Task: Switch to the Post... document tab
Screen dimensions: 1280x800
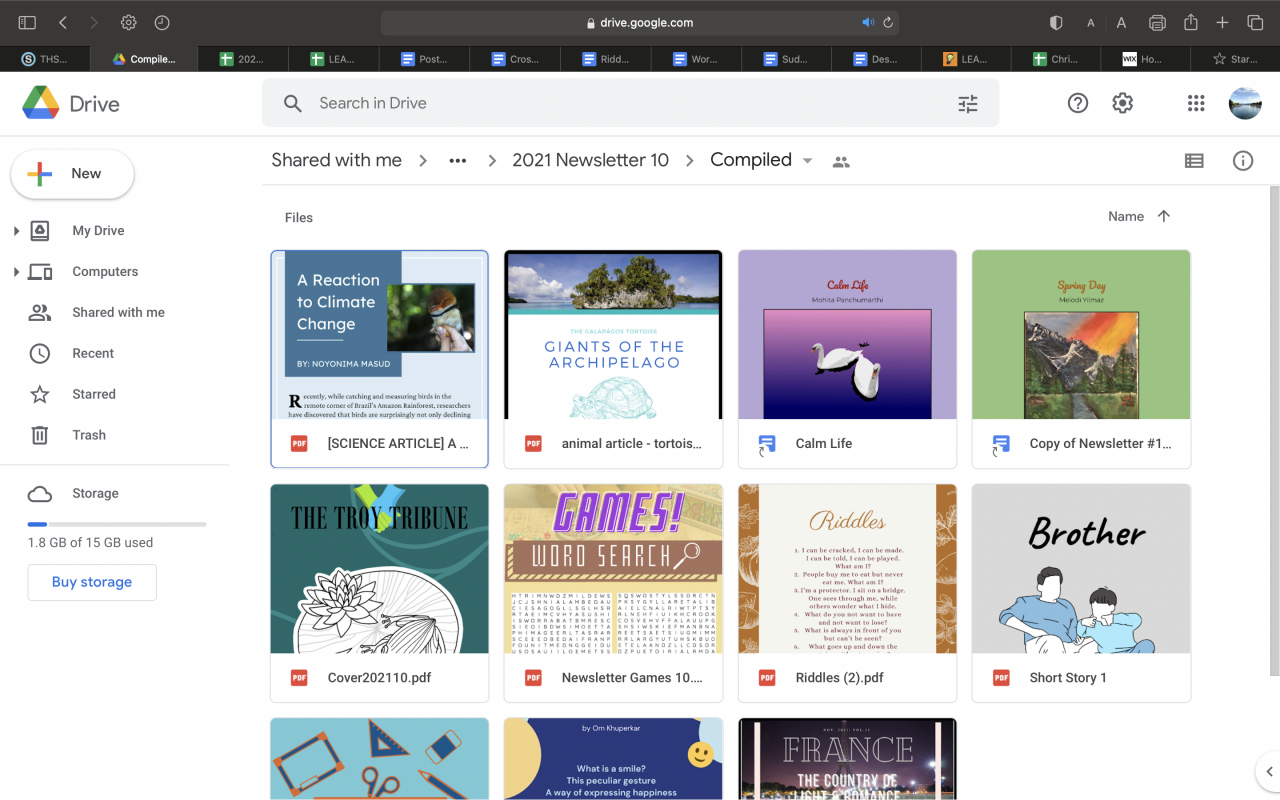Action: pos(424,59)
